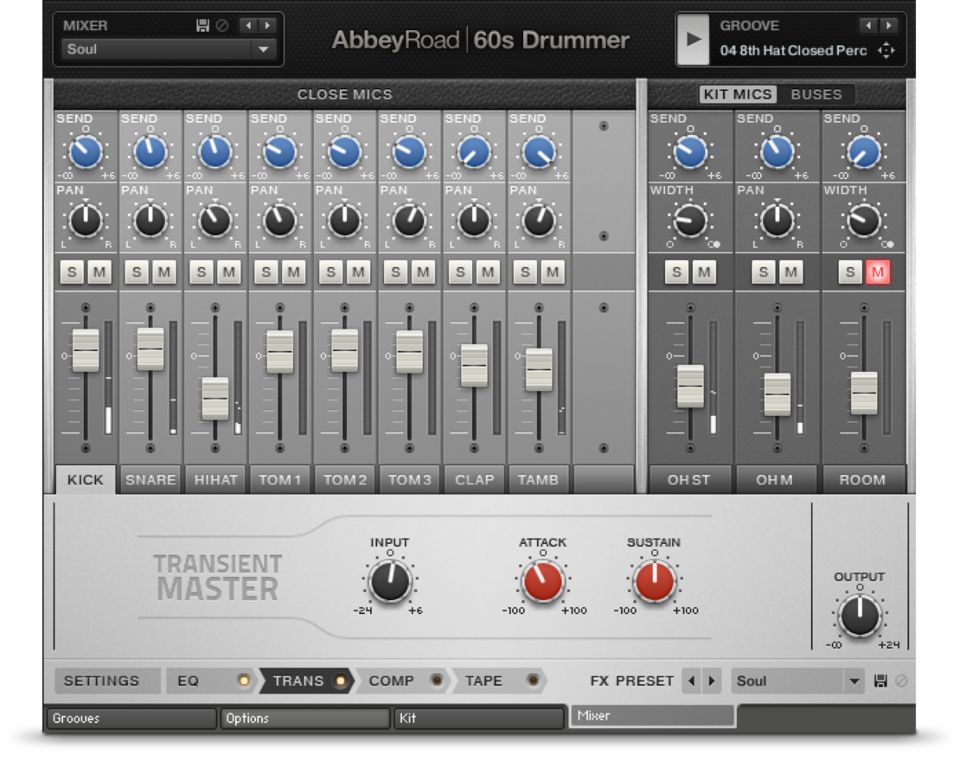Unmute the ROOM channel
This screenshot has height=761, width=960.
pos(877,272)
